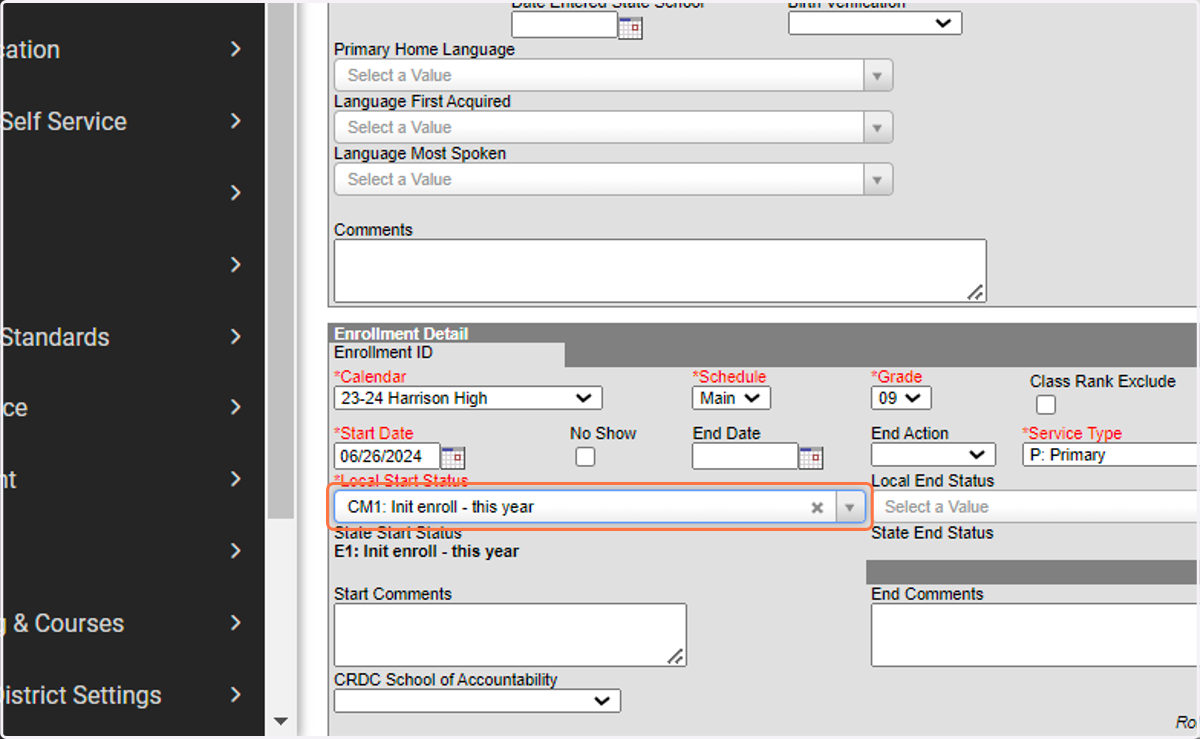
Task: Click the State End Status label
Action: point(932,533)
